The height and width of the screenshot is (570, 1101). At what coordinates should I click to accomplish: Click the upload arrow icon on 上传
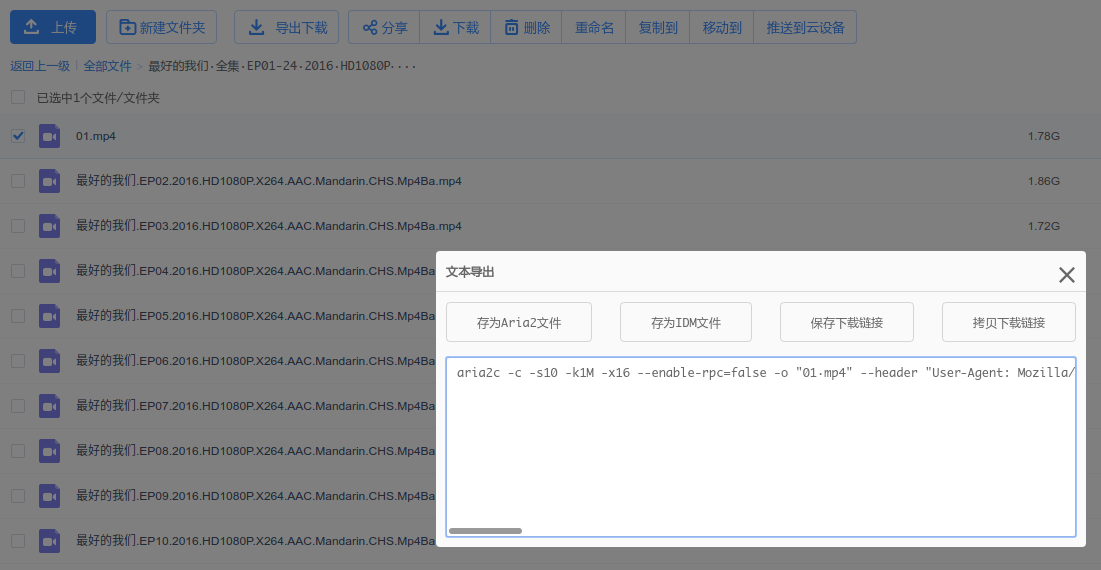click(x=31, y=27)
